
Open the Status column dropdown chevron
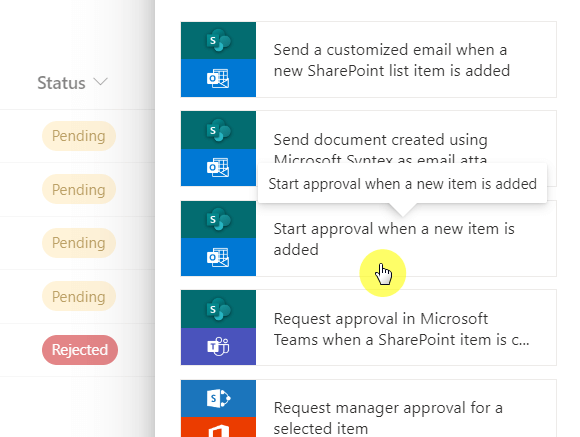click(x=100, y=81)
